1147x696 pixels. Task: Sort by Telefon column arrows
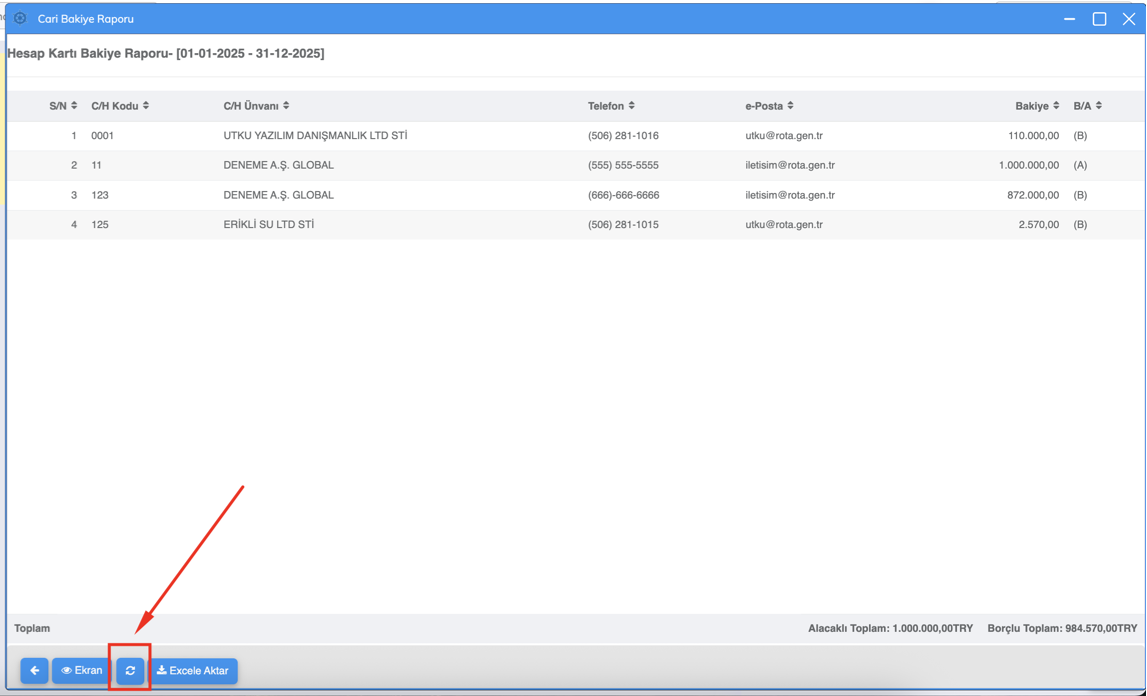pos(632,106)
